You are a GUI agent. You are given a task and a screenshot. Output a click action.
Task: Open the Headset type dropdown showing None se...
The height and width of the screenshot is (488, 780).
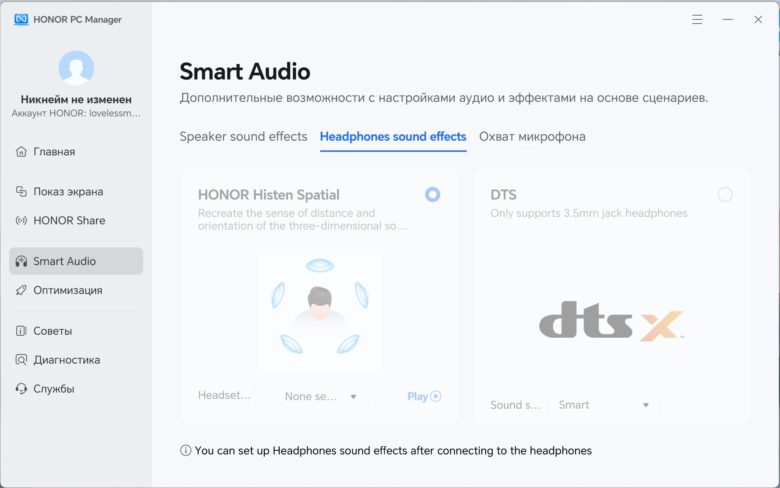(x=312, y=396)
